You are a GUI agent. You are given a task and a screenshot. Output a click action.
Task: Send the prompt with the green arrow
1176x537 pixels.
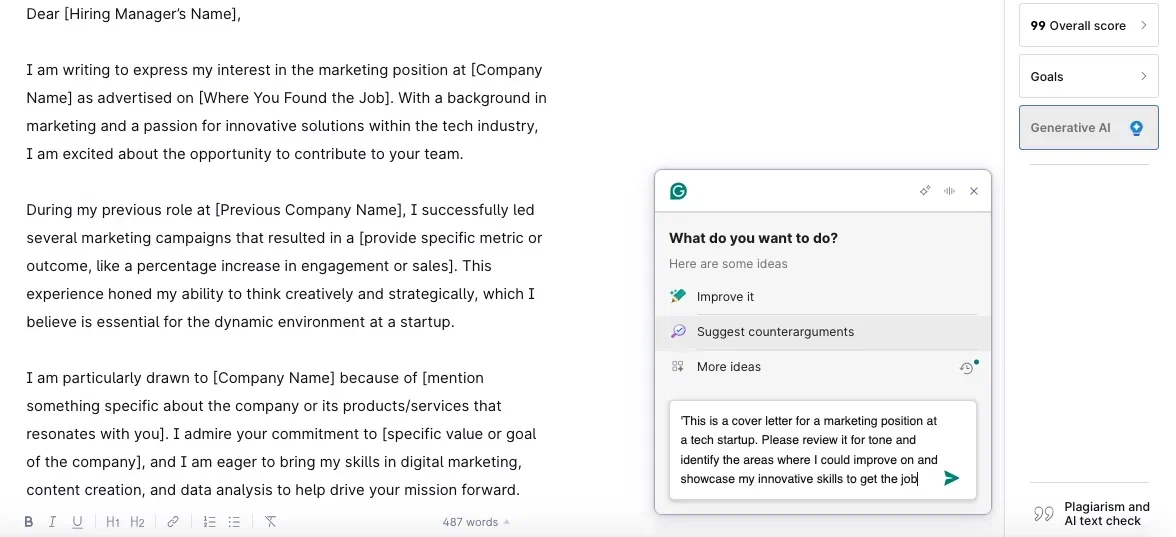point(951,478)
